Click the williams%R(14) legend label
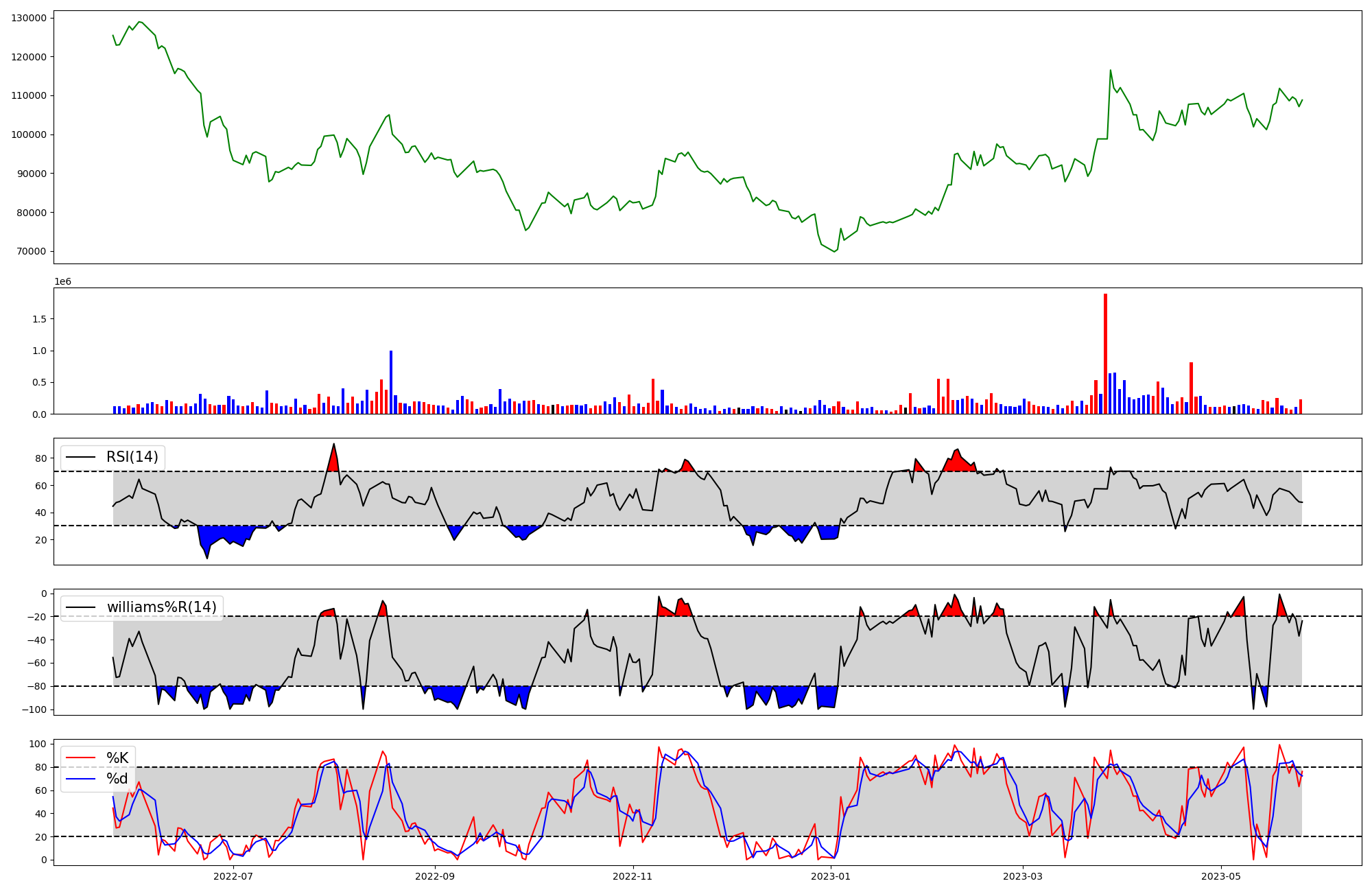This screenshot has width=1372, height=892. click(x=161, y=607)
